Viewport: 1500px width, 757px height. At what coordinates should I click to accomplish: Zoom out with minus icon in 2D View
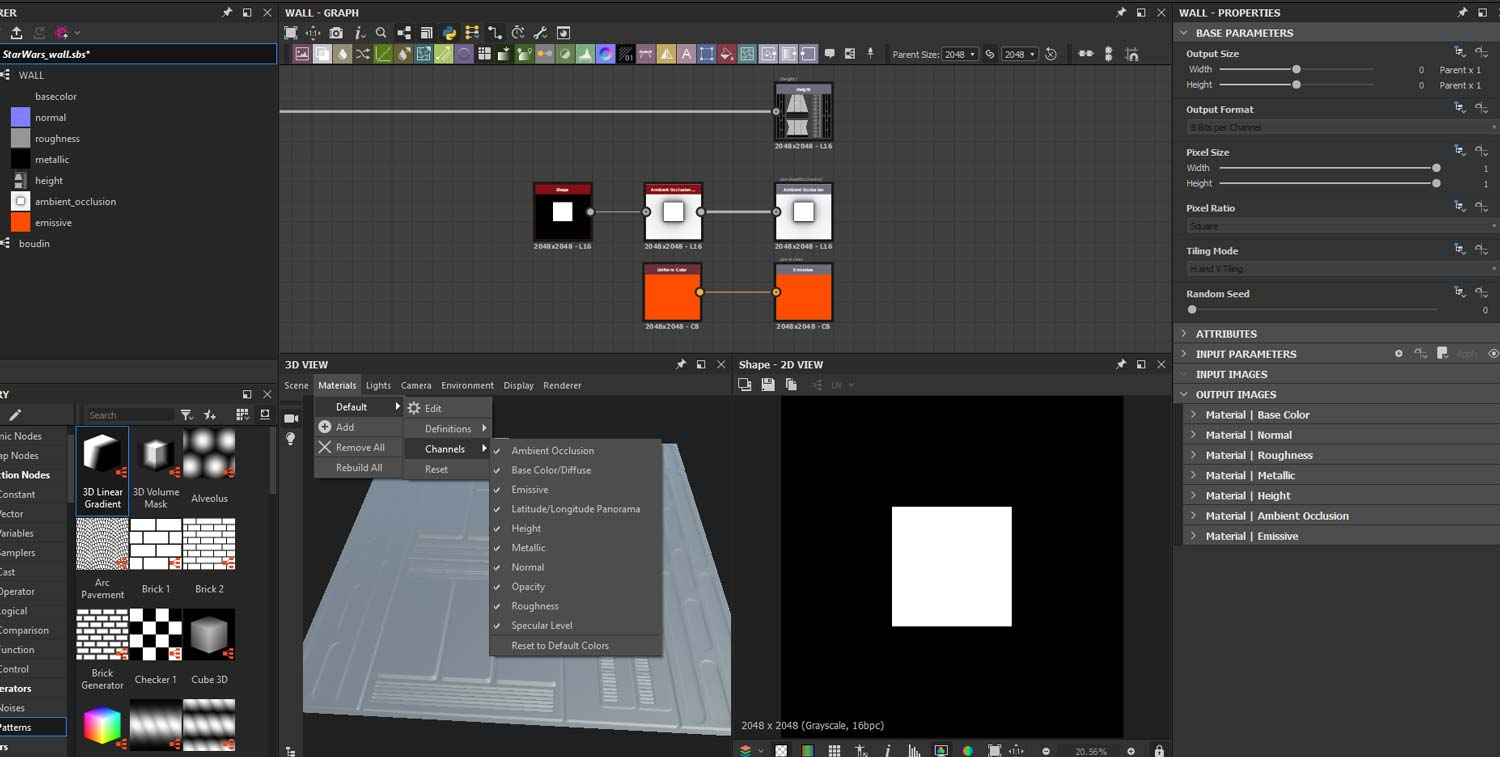[1046, 751]
